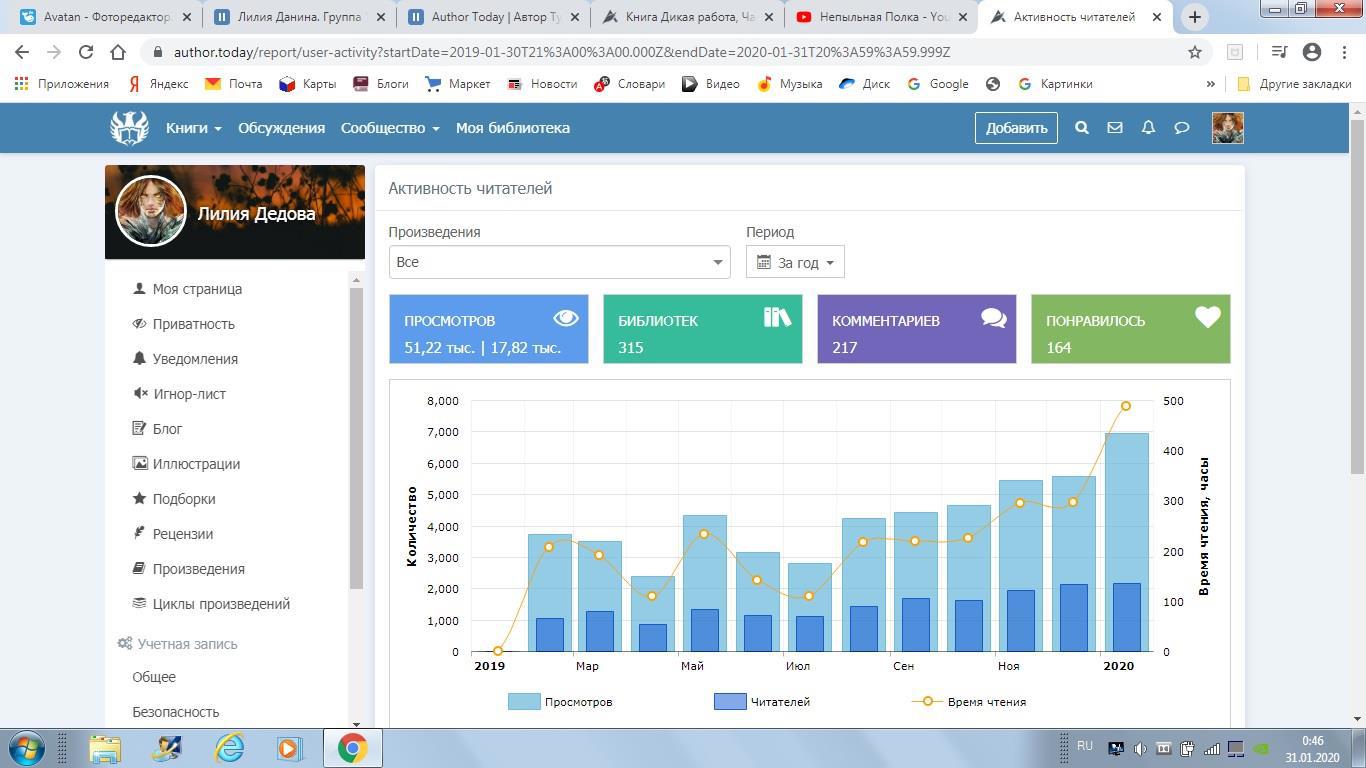The width and height of the screenshot is (1366, 768).
Task: Click the sidebar vertical scrollbar thumb
Action: (356, 438)
